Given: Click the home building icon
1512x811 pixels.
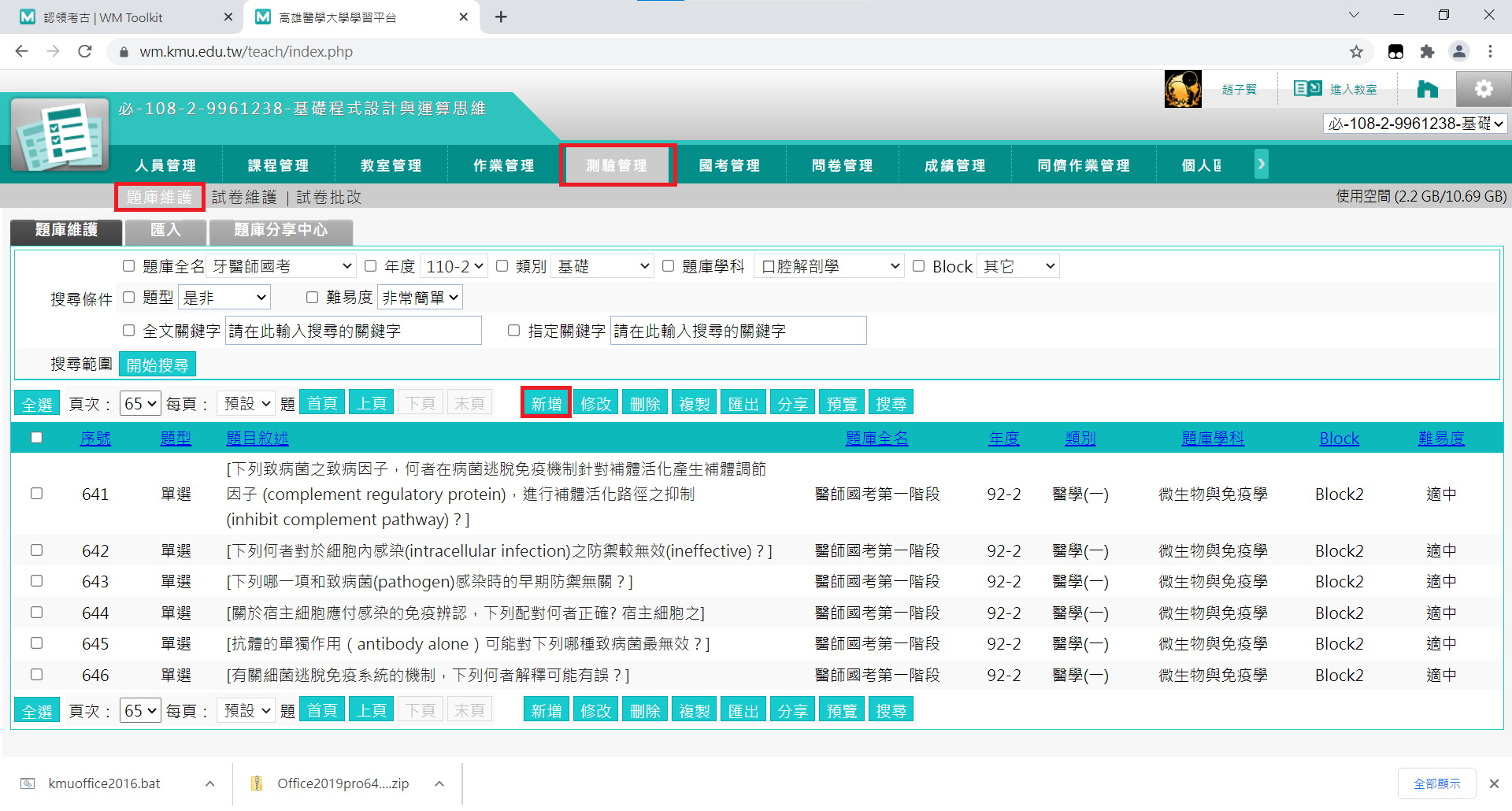Looking at the screenshot, I should tap(1427, 89).
